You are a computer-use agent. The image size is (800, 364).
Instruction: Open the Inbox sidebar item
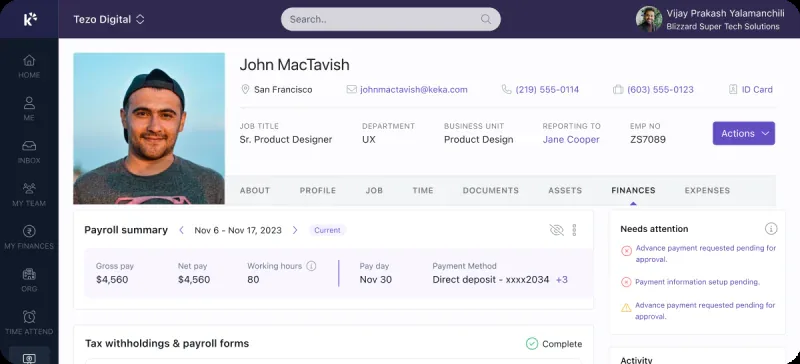[29, 152]
